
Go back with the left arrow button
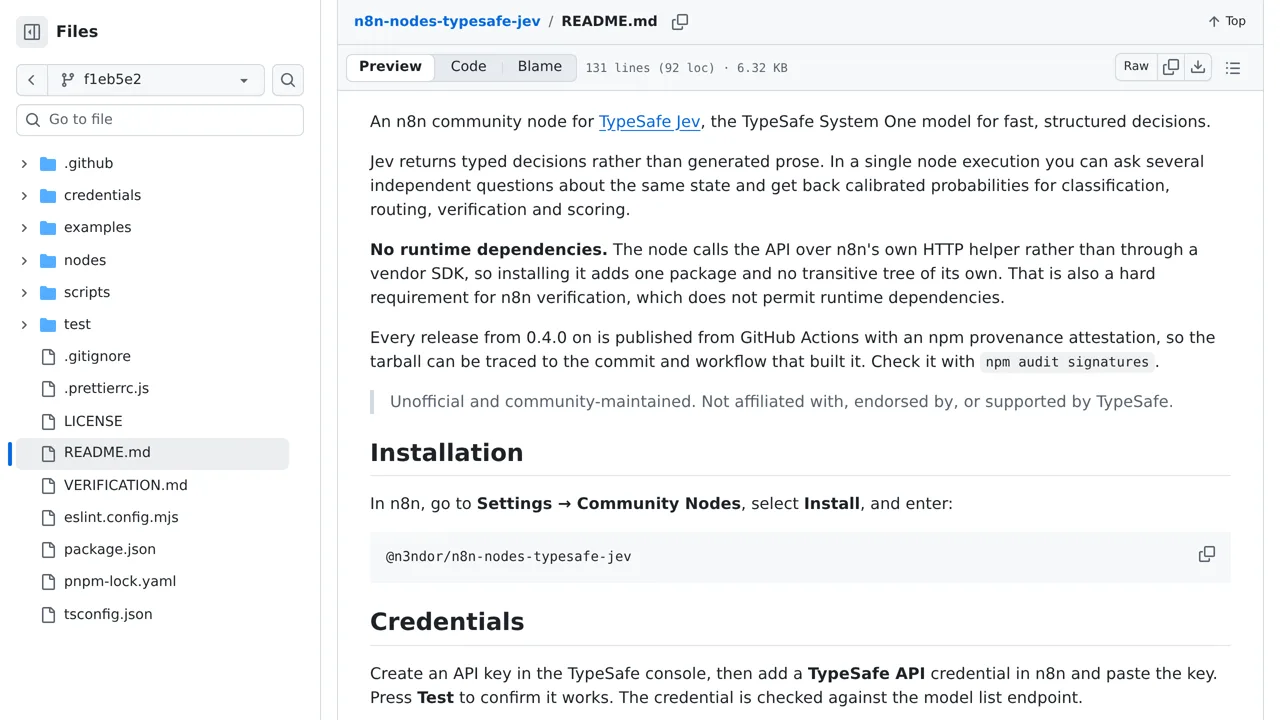(31, 80)
